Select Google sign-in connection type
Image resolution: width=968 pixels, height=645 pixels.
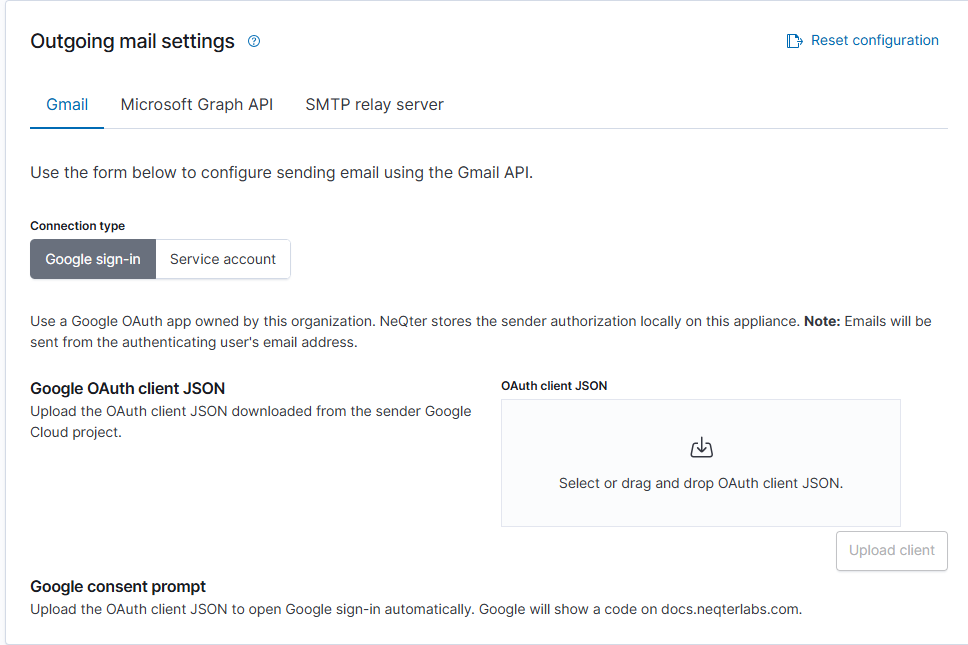(x=93, y=259)
